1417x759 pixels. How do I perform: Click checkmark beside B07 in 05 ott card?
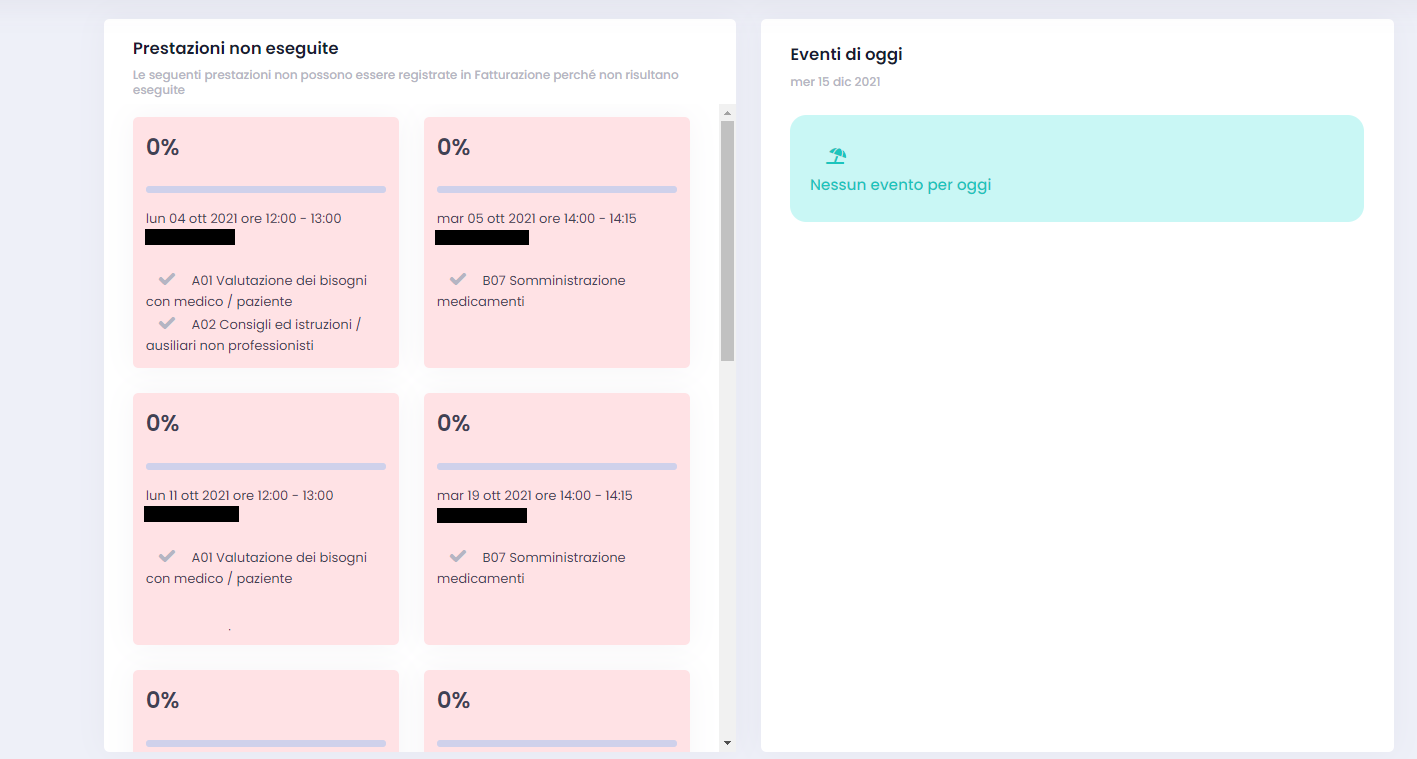[458, 279]
